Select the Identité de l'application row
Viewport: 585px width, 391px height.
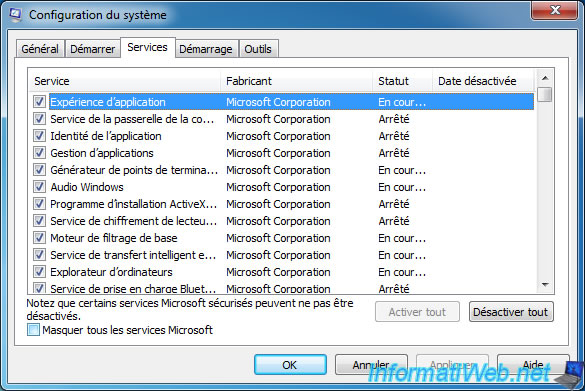point(284,136)
